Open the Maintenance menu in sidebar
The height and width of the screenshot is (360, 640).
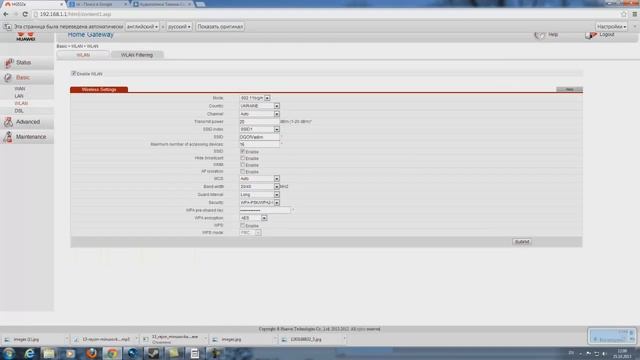27,137
